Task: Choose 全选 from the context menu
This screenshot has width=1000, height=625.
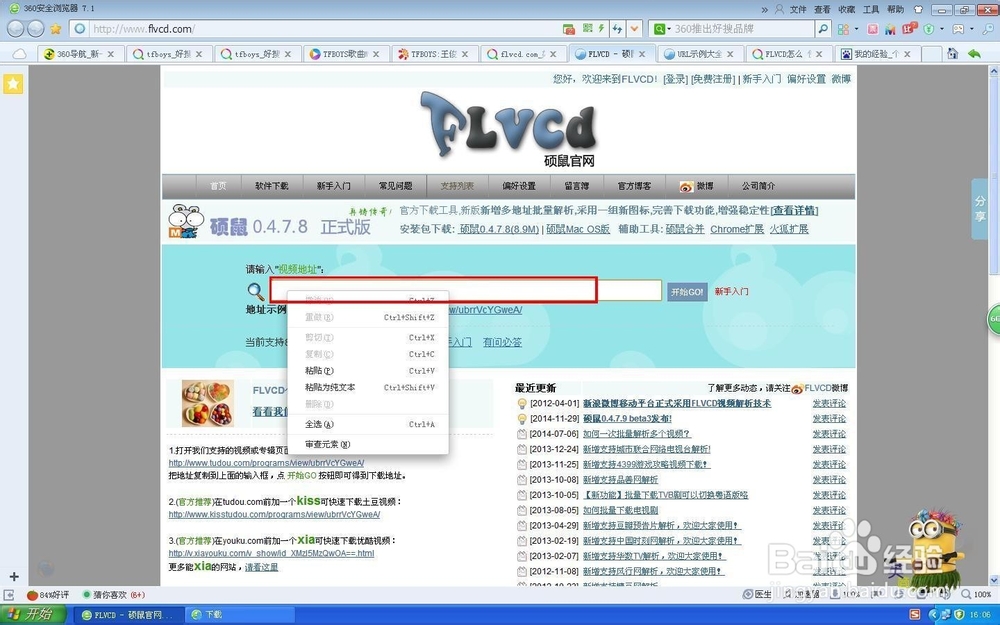Action: [x=369, y=424]
